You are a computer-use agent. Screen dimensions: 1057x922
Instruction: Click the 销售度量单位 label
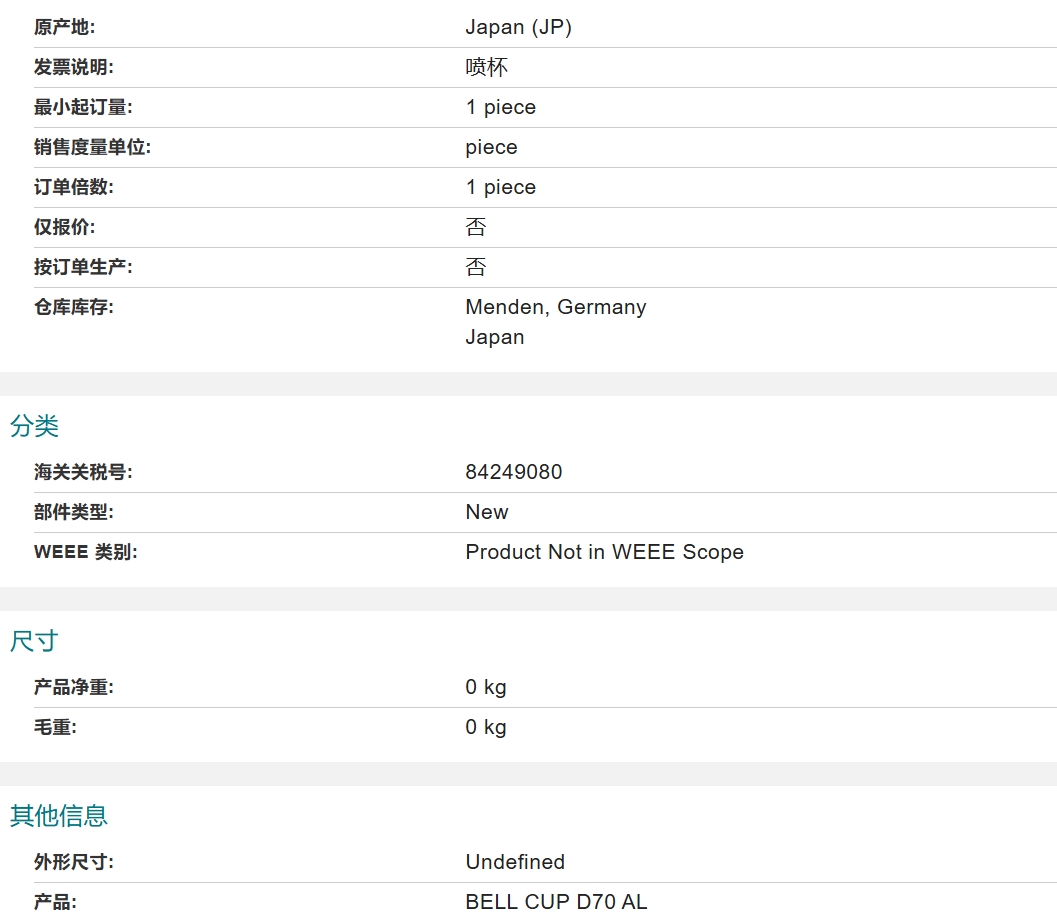coord(92,147)
